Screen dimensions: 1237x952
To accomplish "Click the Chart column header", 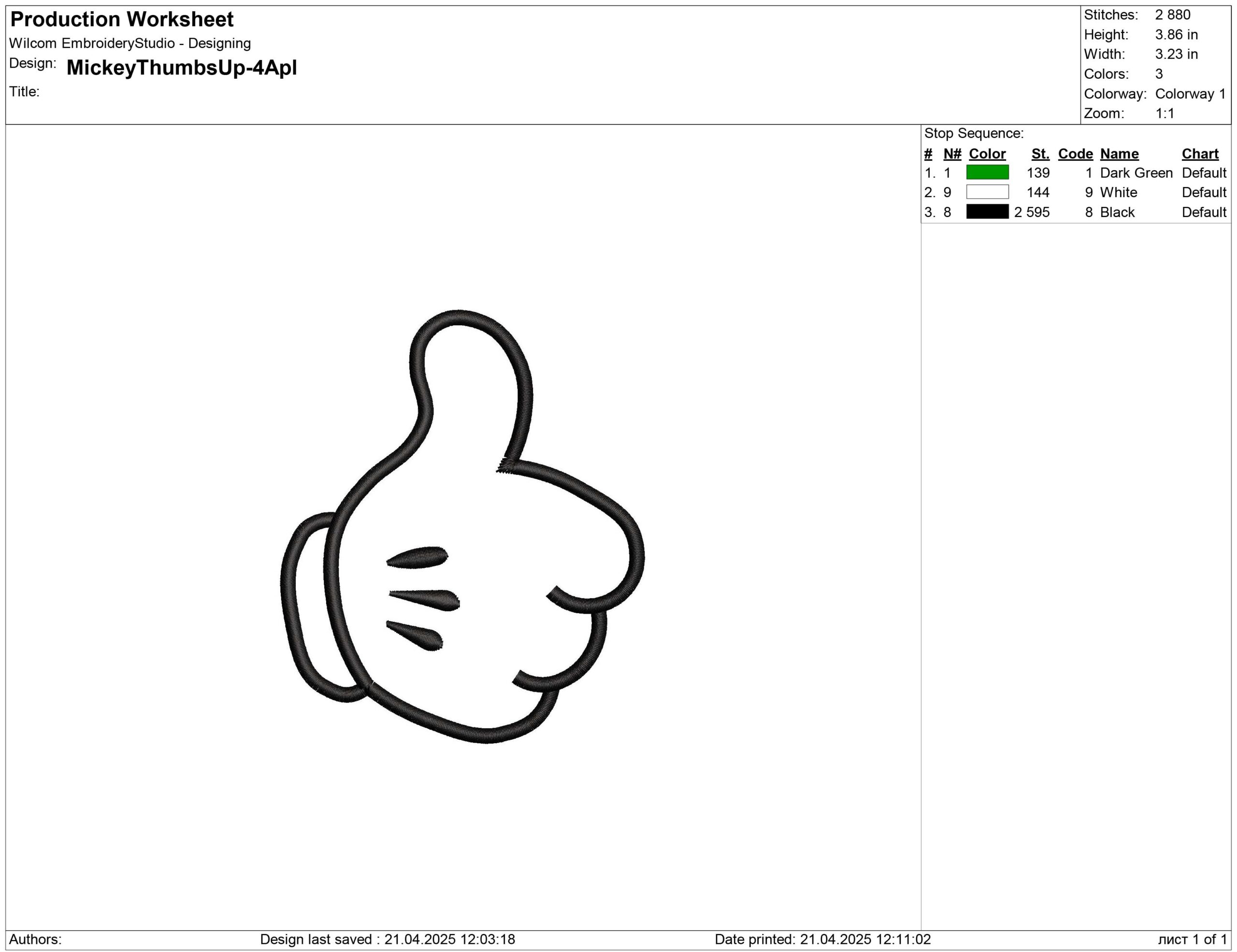I will click(x=1200, y=154).
